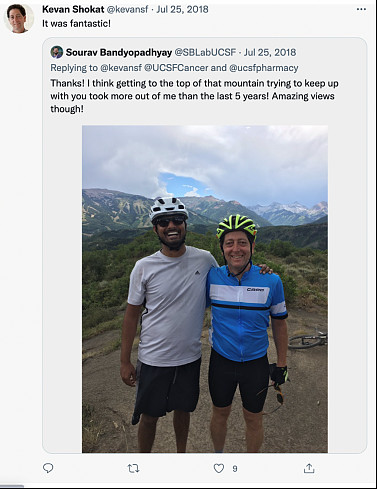Screen dimensions: 377x489
Task: Click the like count number 9
Action: [x=235, y=469]
